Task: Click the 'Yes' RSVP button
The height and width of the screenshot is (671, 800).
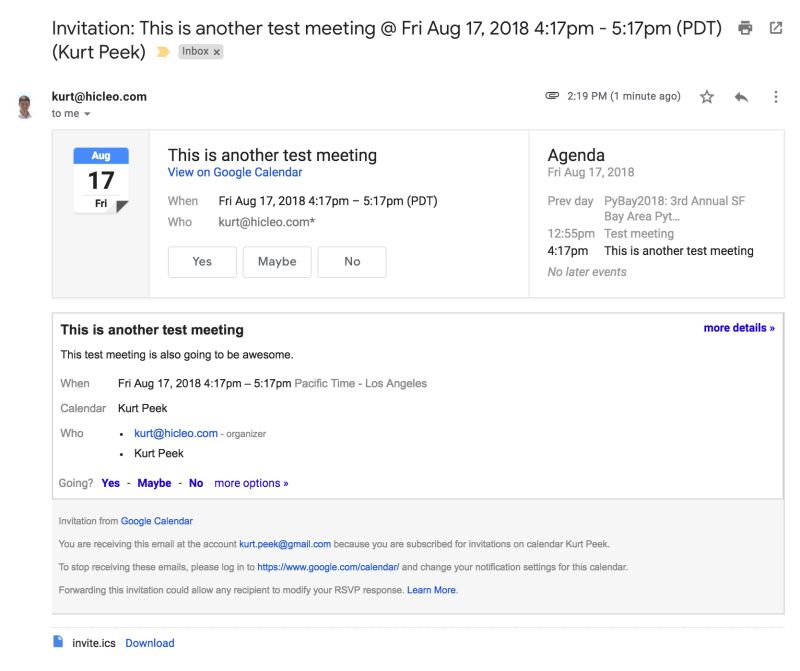Action: pyautogui.click(x=202, y=261)
